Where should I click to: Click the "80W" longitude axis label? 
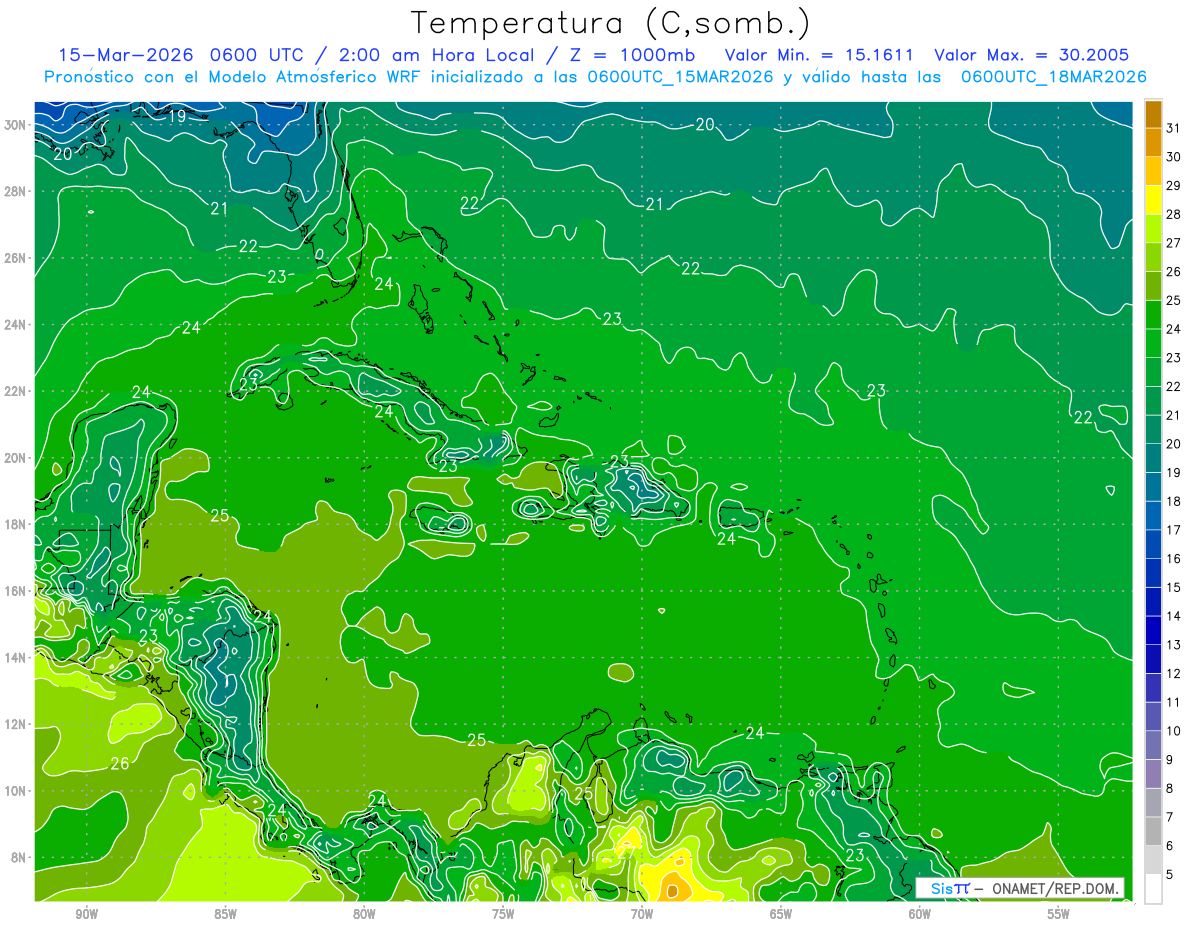[364, 914]
